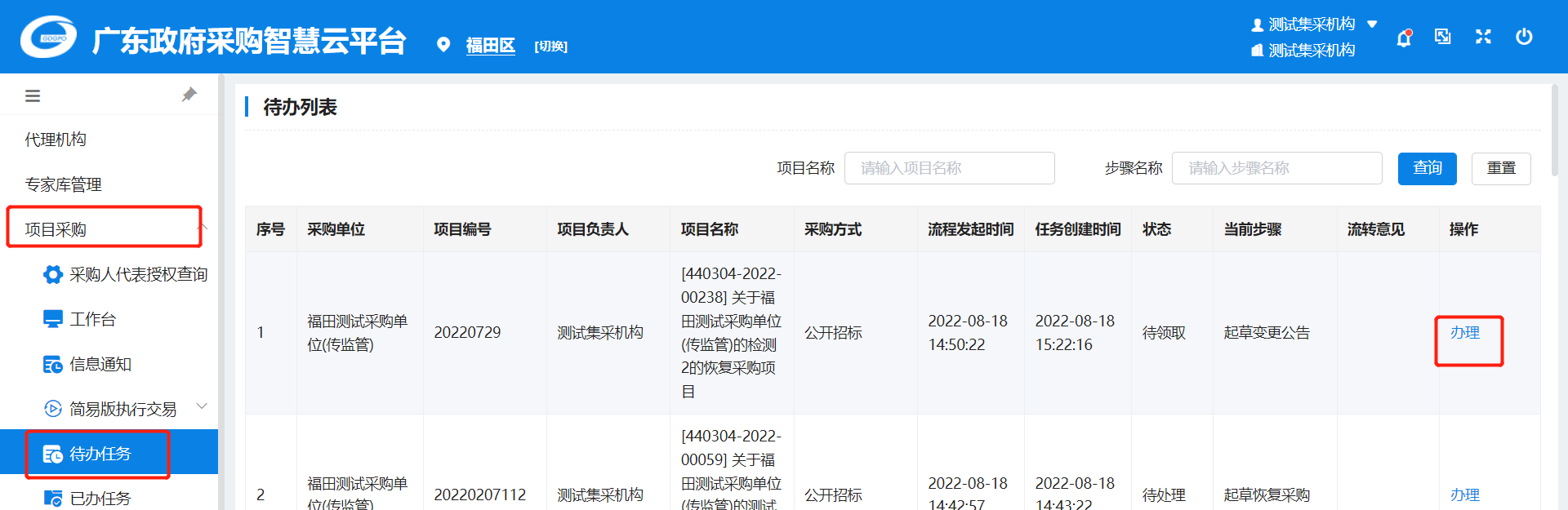1568x510 pixels.
Task: Click the 切换 region switch link
Action: [x=550, y=47]
